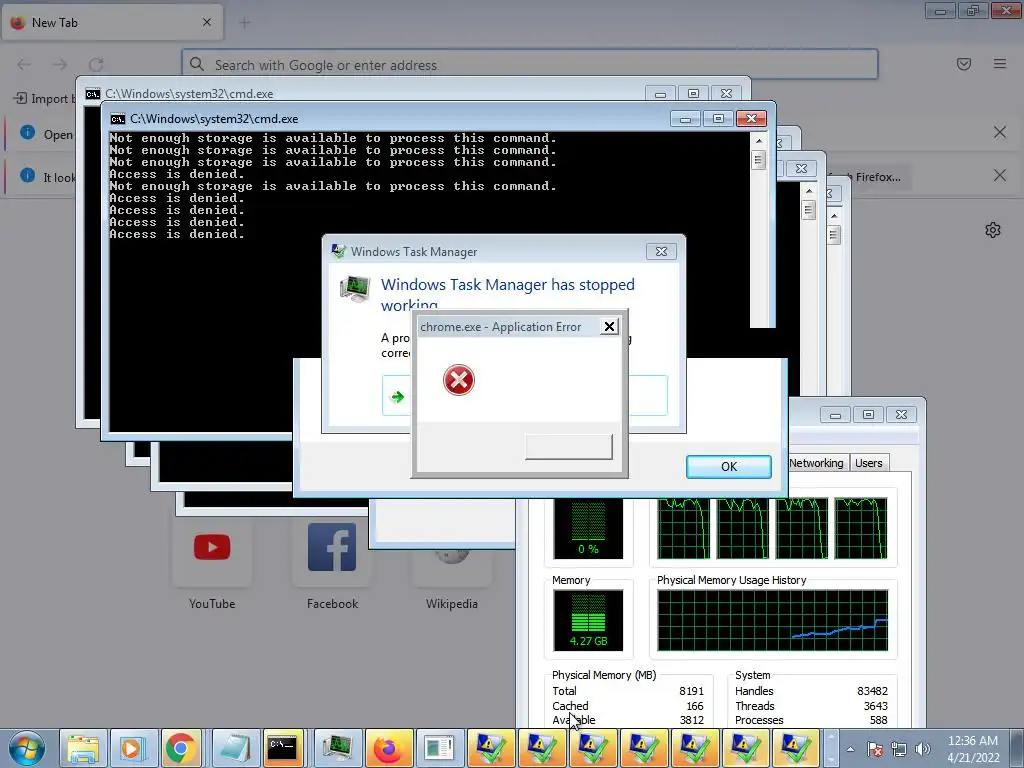Click the CPU usage 0 % gauge
1024x768 pixels.
[x=588, y=528]
